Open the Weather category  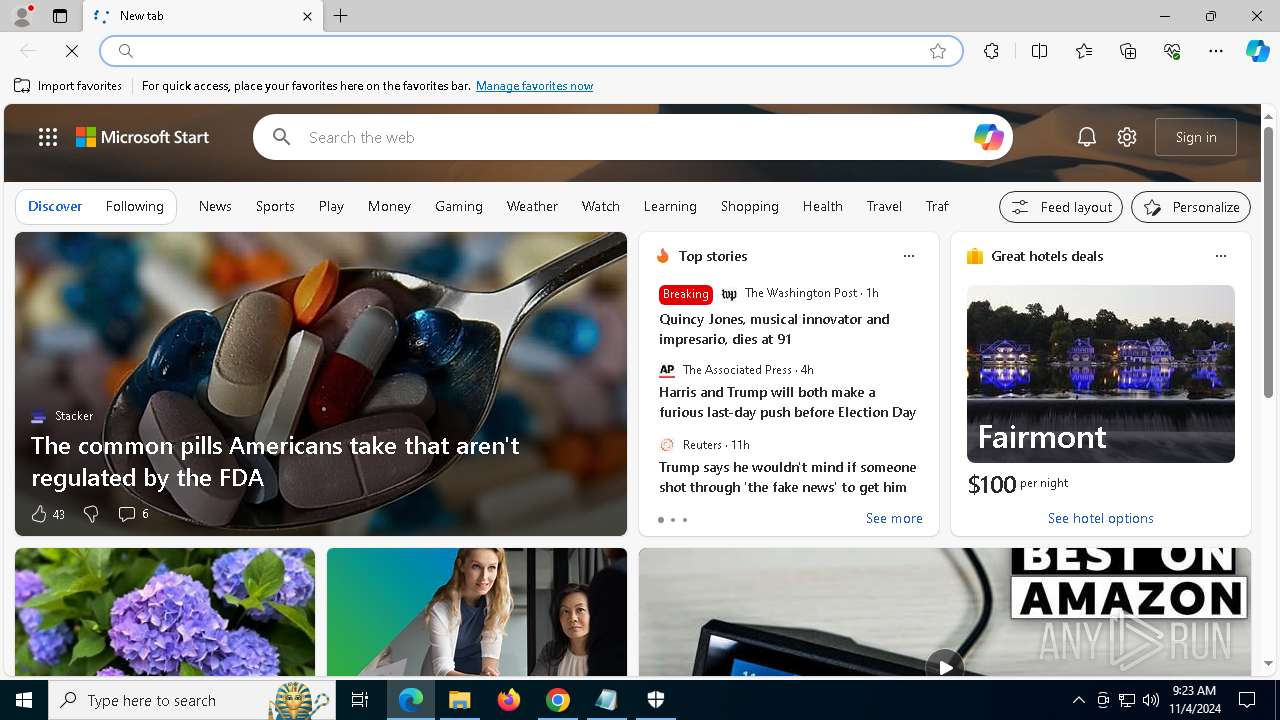click(532, 206)
